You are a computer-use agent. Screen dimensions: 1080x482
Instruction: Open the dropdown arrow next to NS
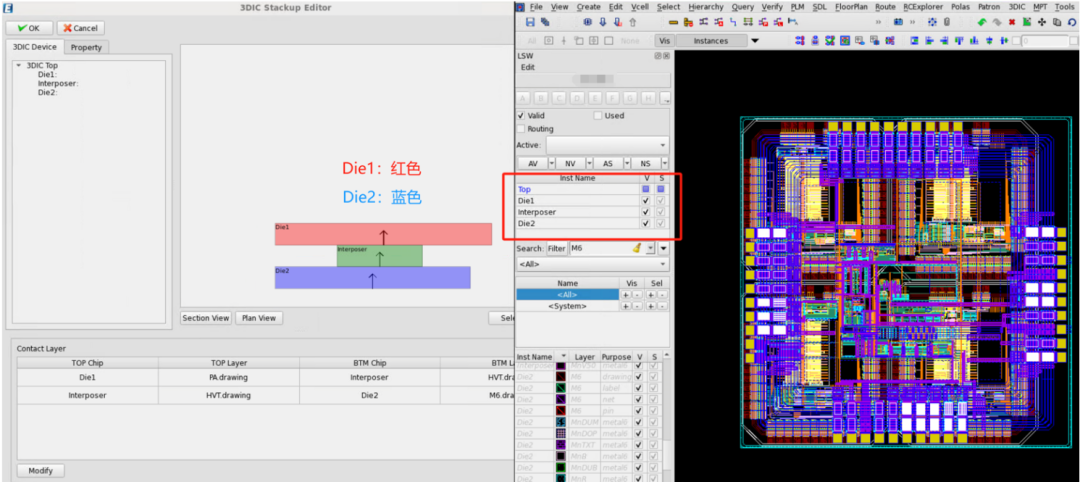click(665, 164)
